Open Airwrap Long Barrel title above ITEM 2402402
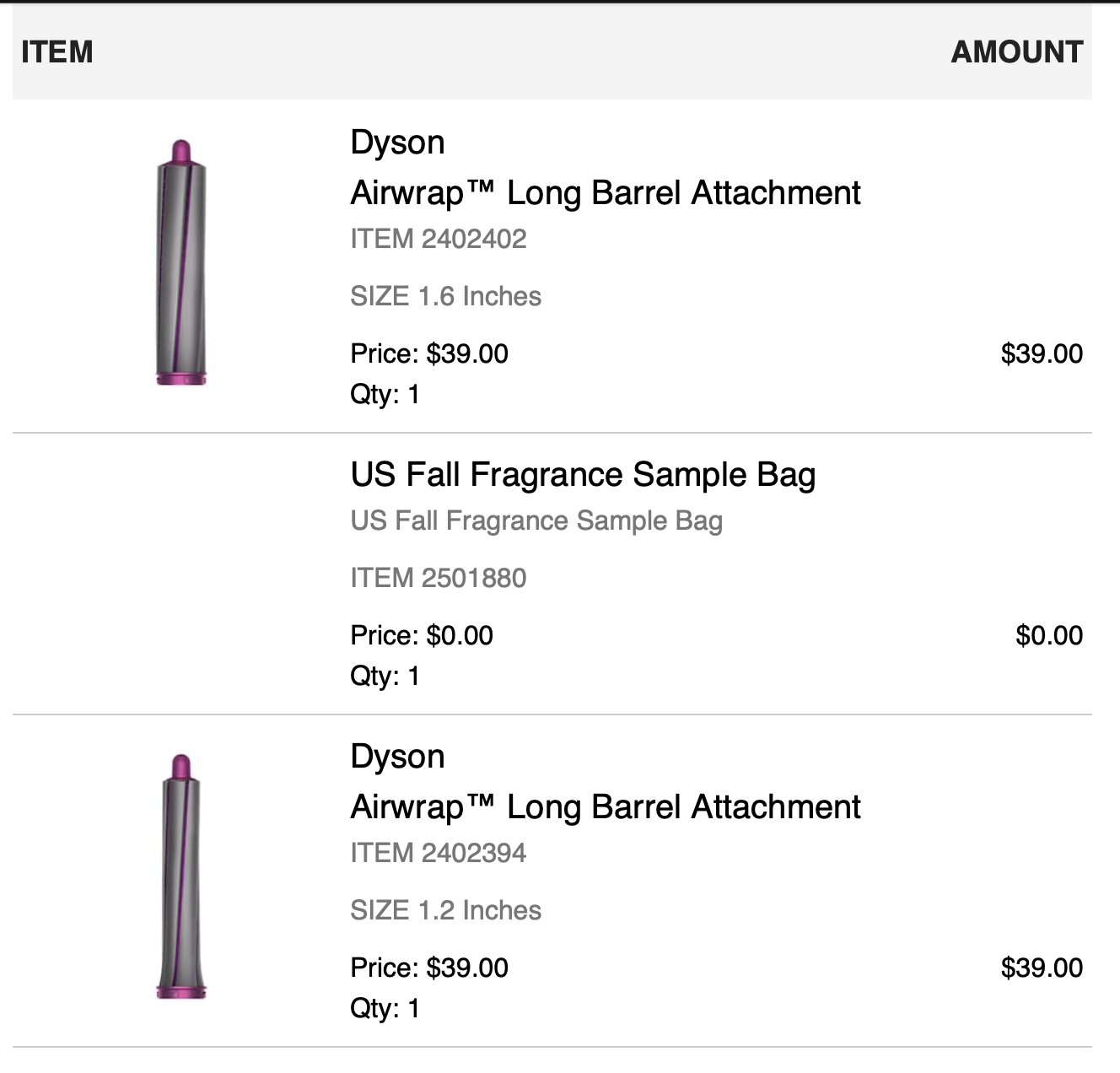The width and height of the screenshot is (1120, 1073). coord(605,193)
